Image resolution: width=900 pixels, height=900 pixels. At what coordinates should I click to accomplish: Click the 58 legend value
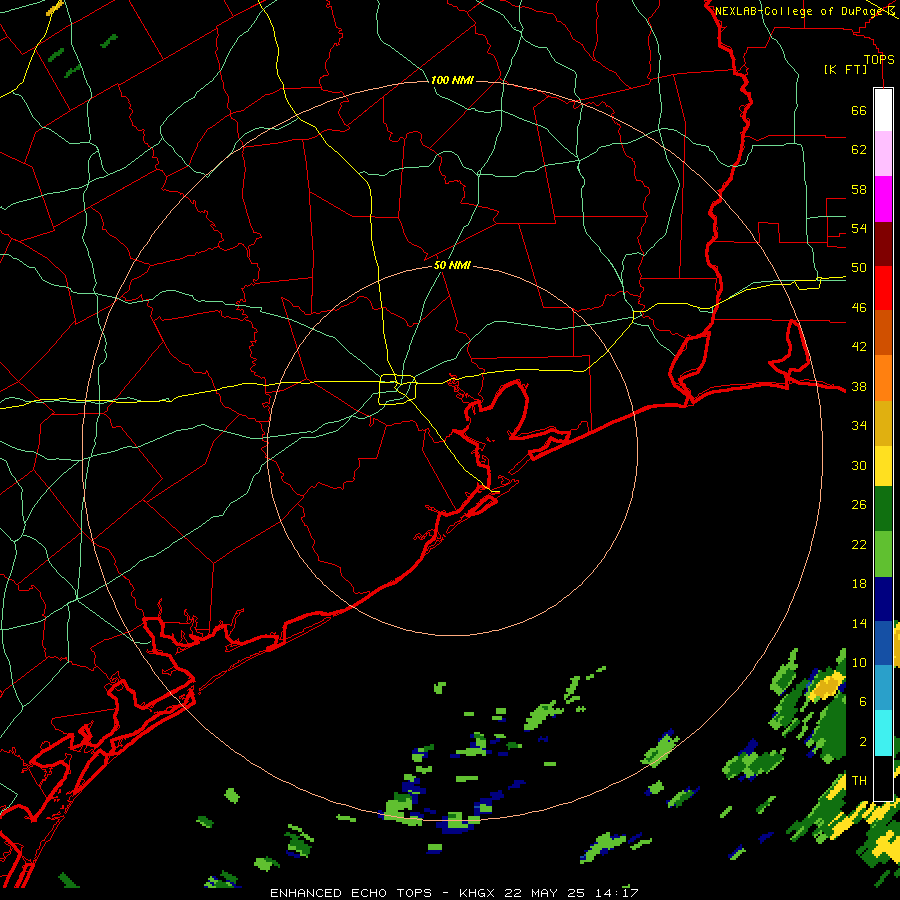click(859, 189)
